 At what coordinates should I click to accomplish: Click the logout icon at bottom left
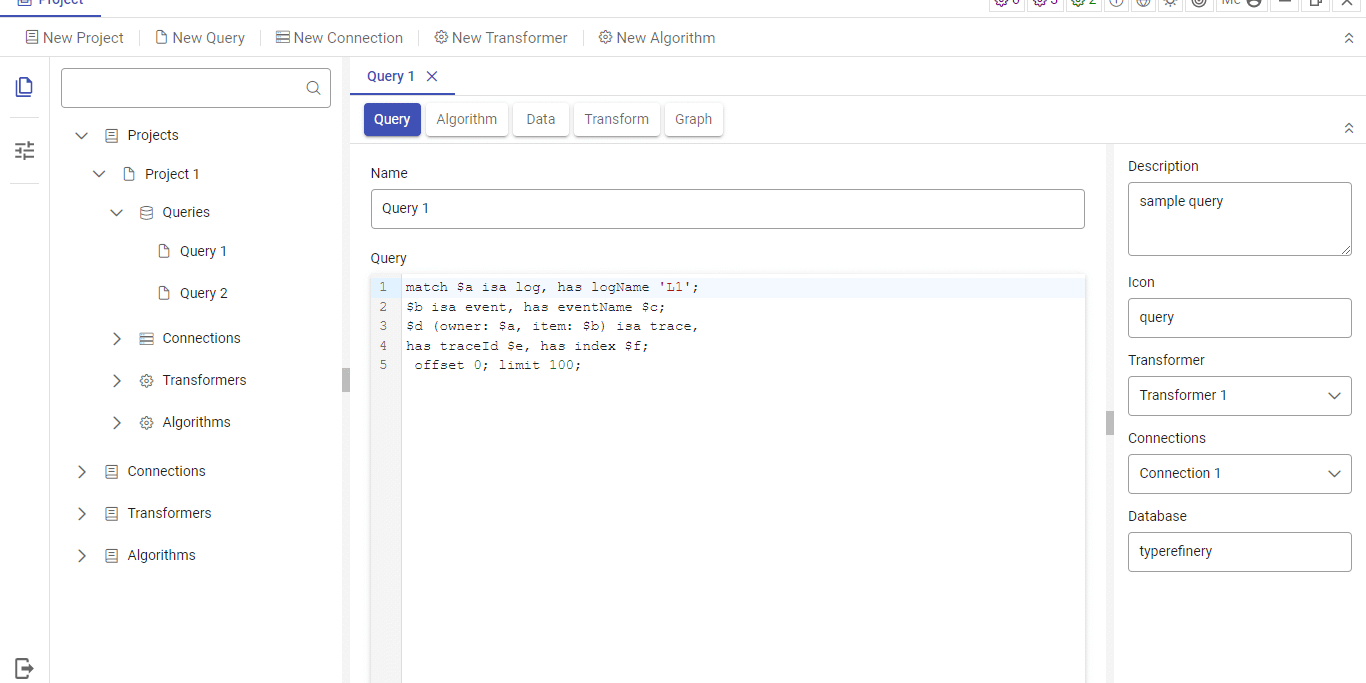click(24, 667)
